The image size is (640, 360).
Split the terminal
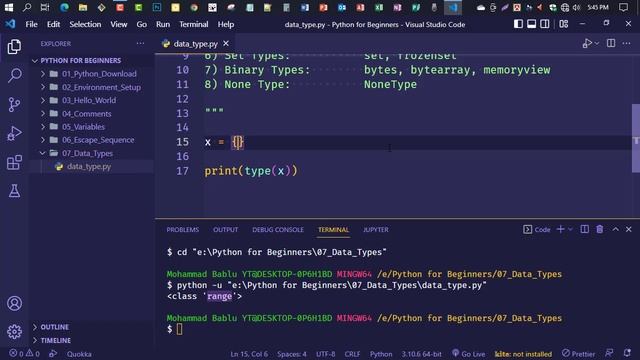584,229
